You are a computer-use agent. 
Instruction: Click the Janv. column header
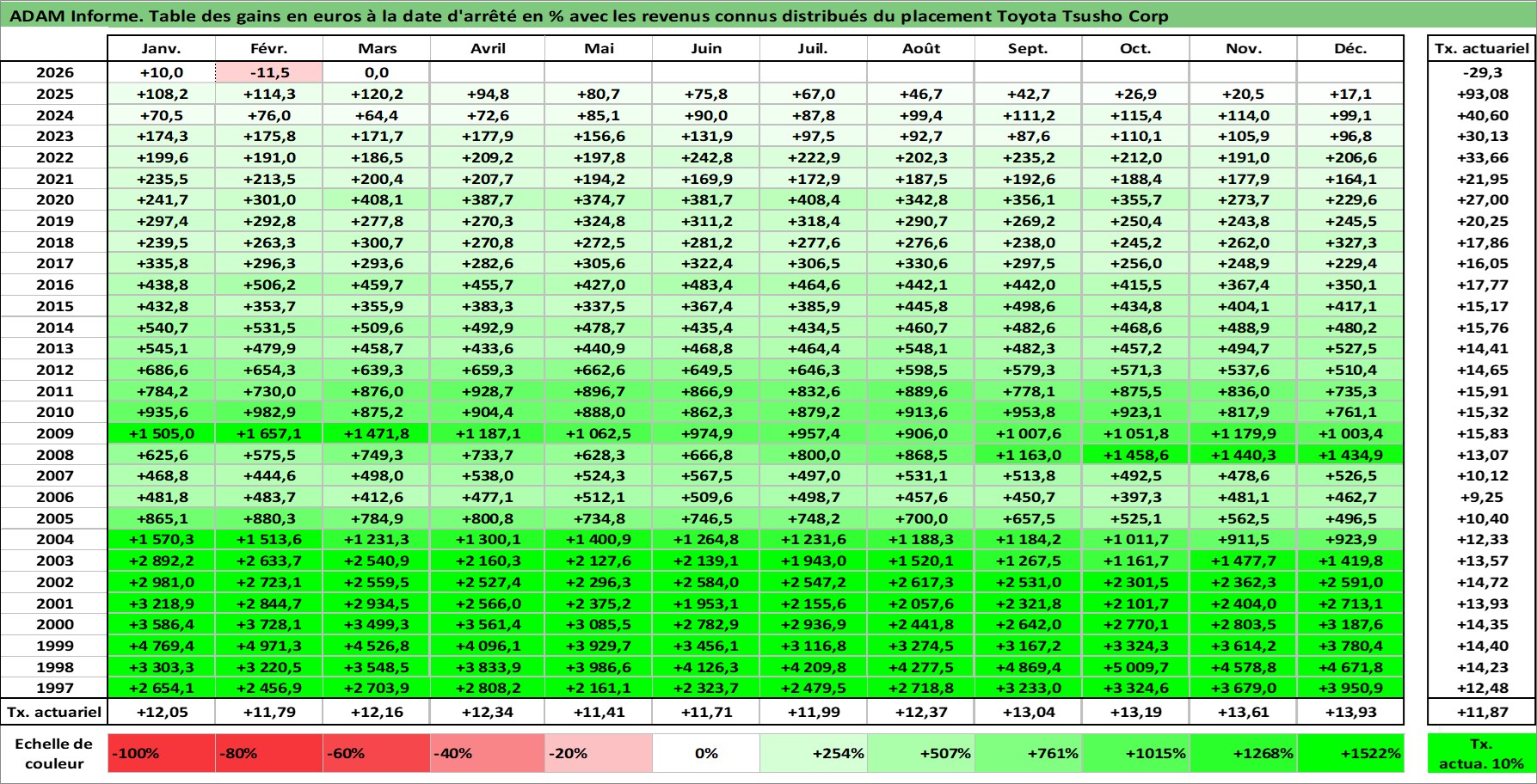(x=162, y=48)
